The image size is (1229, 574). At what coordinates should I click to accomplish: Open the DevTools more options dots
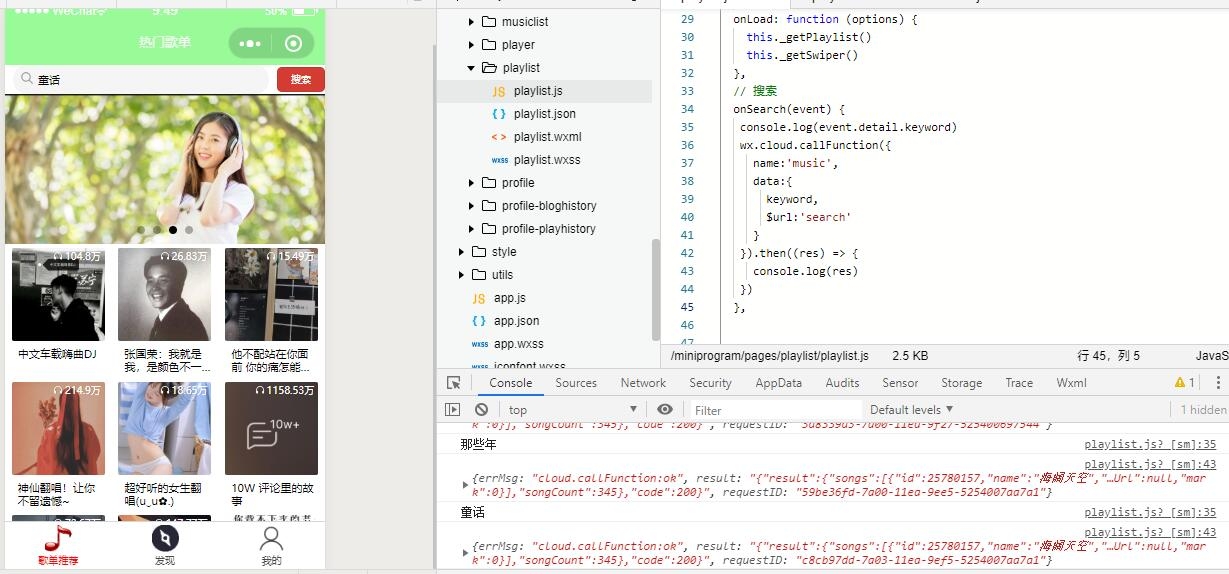tap(1218, 383)
